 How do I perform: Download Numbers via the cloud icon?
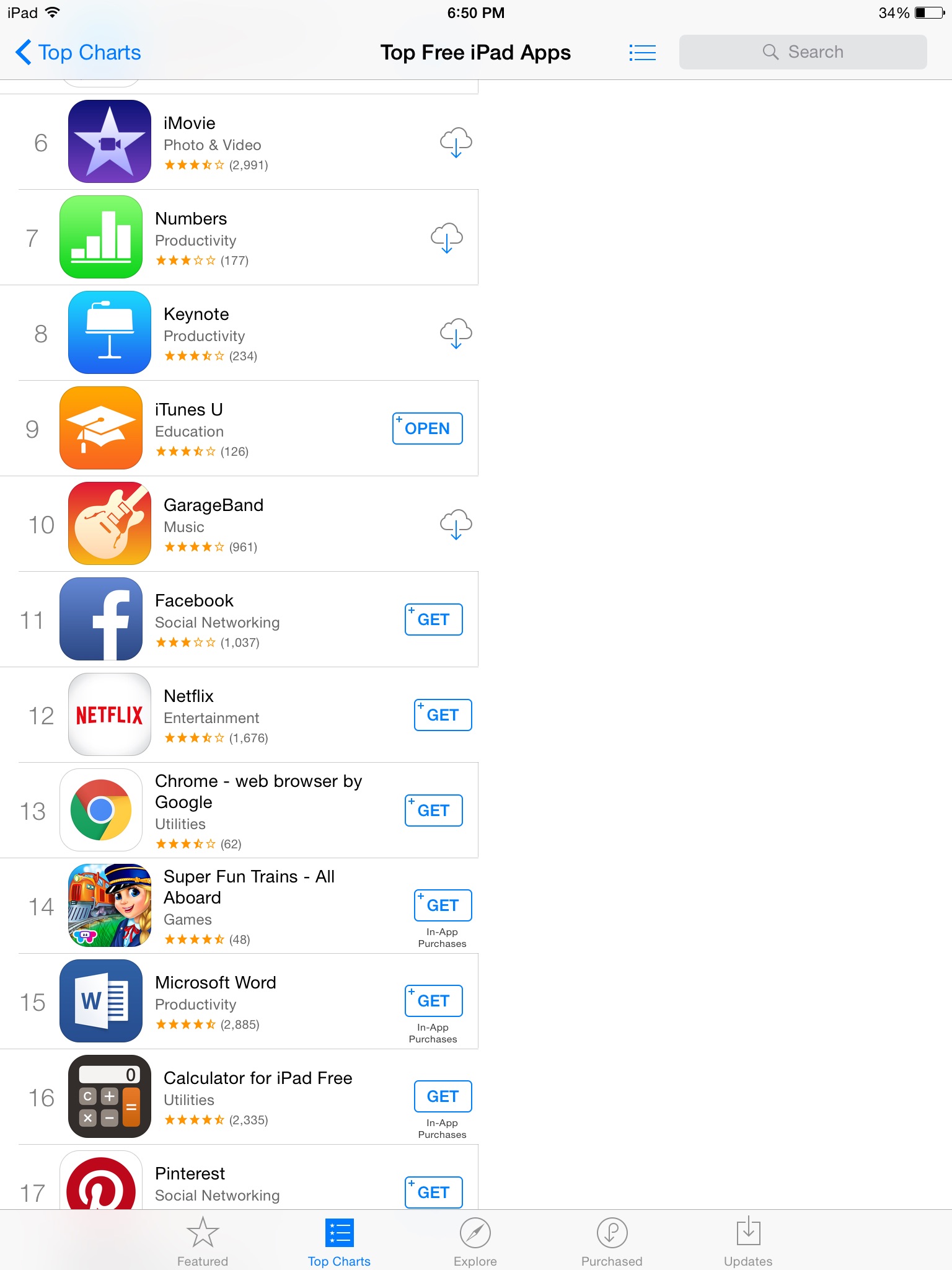click(x=447, y=238)
